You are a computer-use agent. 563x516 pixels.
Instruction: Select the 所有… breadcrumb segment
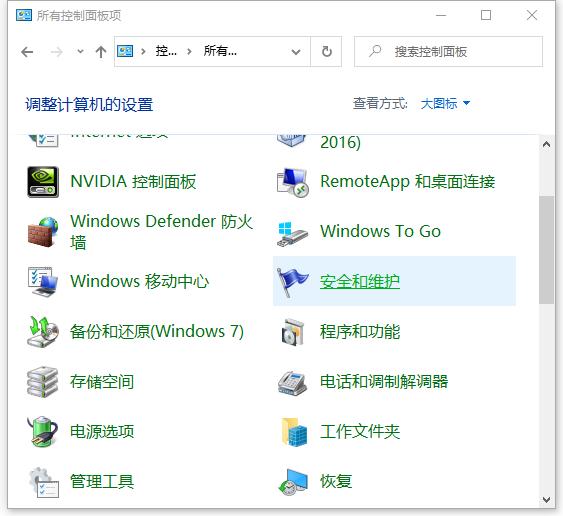point(220,51)
